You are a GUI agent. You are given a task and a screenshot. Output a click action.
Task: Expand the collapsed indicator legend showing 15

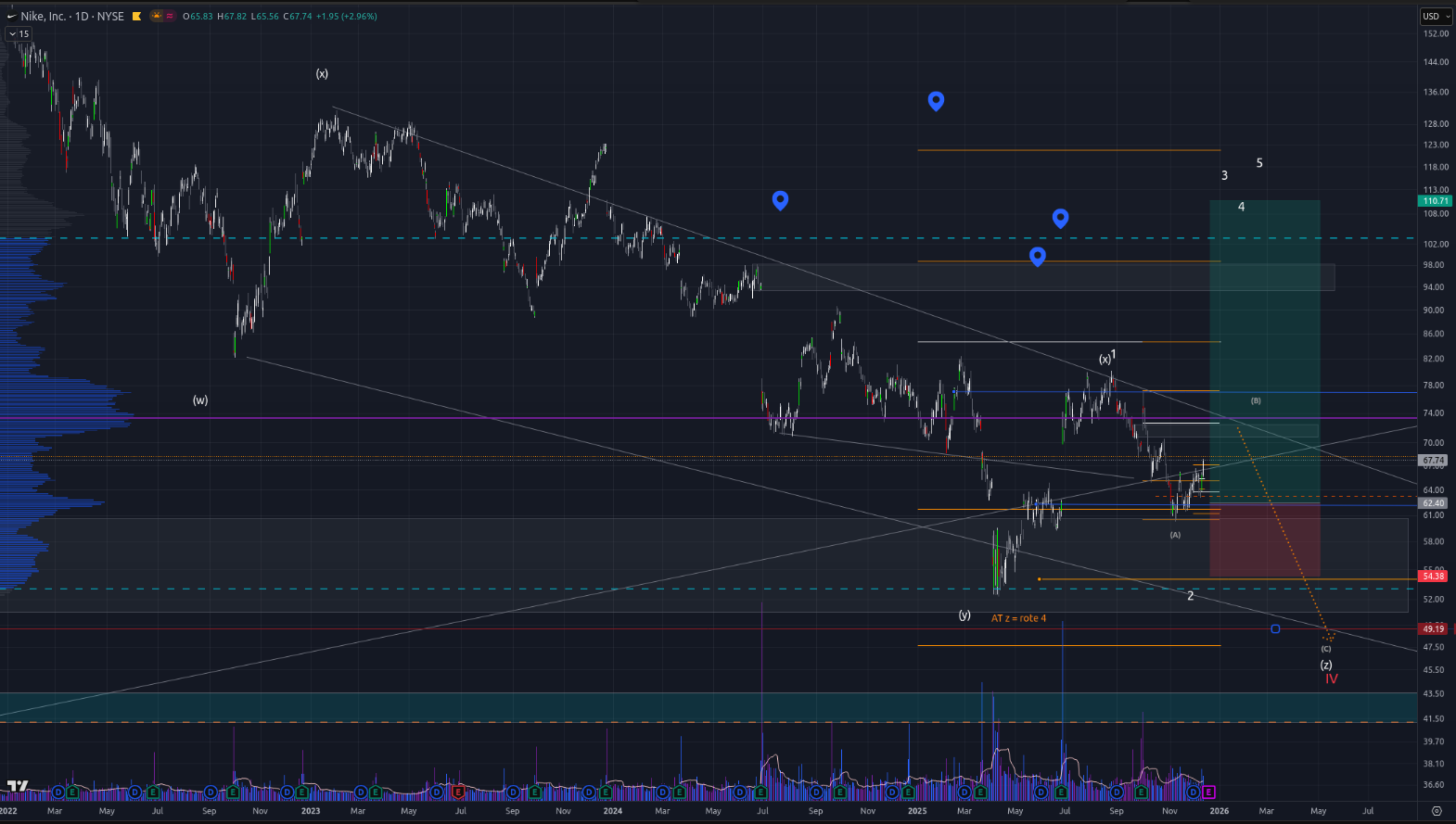pyautogui.click(x=19, y=33)
